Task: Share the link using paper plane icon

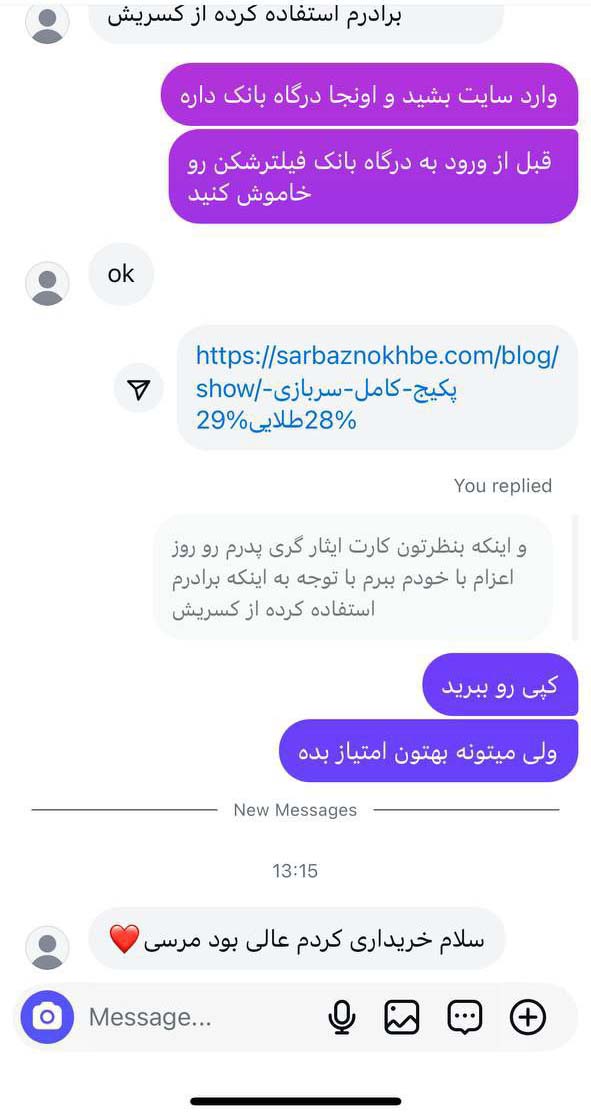Action: pyautogui.click(x=139, y=388)
